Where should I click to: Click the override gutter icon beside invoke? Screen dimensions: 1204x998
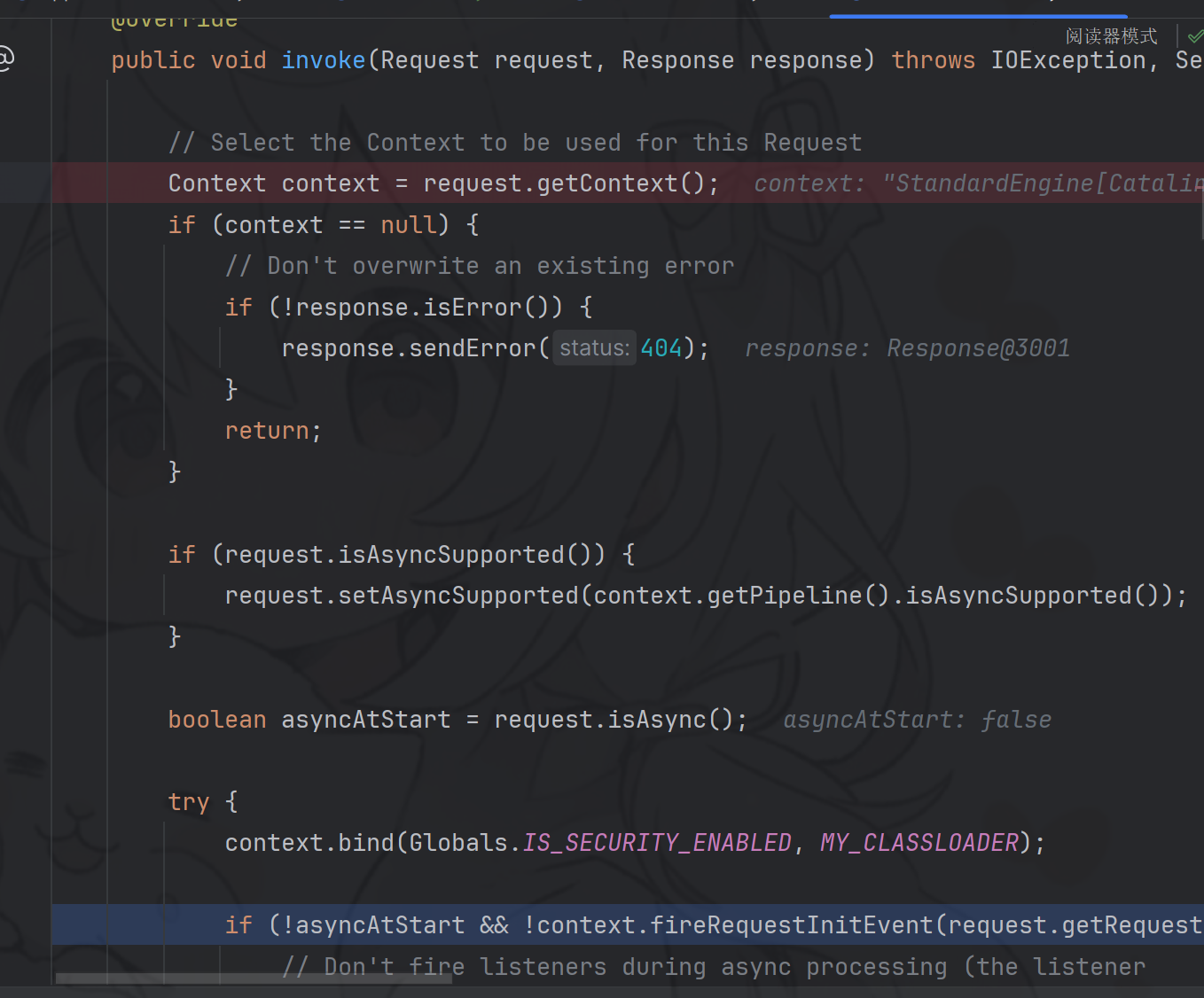5,58
